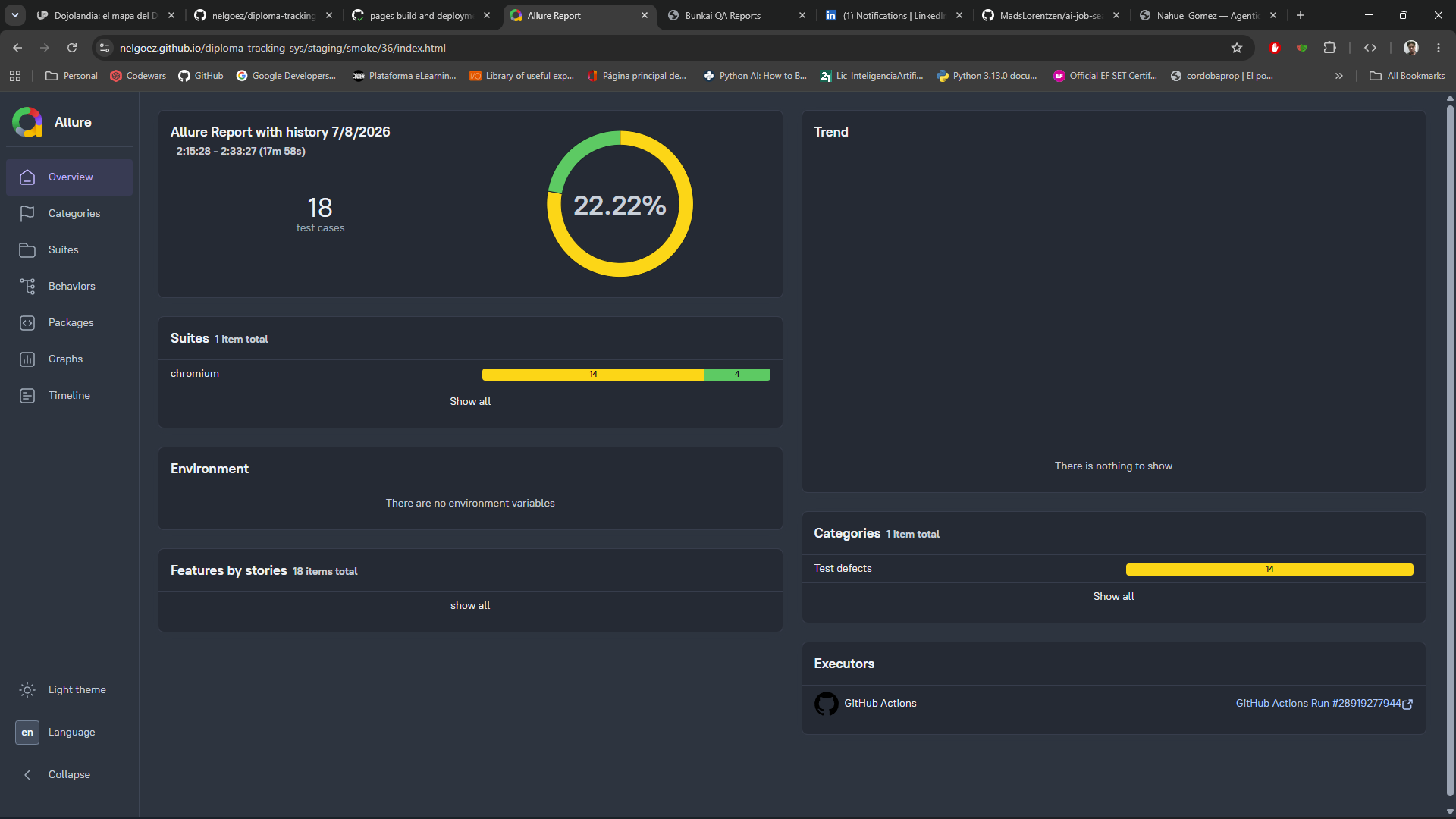Click the Allure logo
The image size is (1456, 819).
27,122
